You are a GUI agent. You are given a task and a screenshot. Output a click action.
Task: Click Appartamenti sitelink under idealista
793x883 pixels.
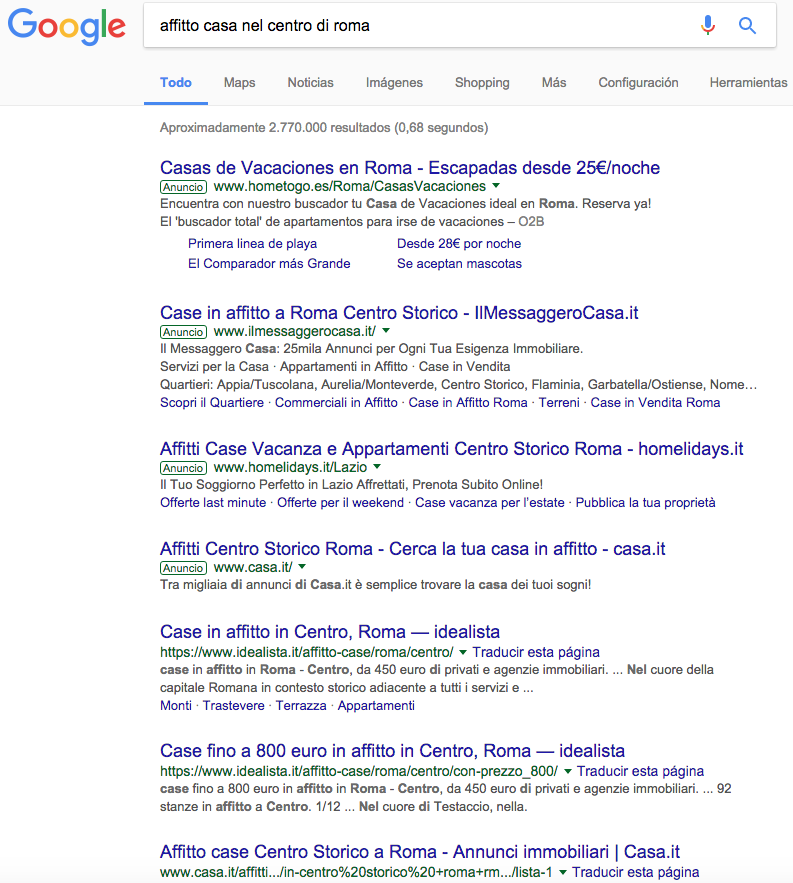coord(376,706)
